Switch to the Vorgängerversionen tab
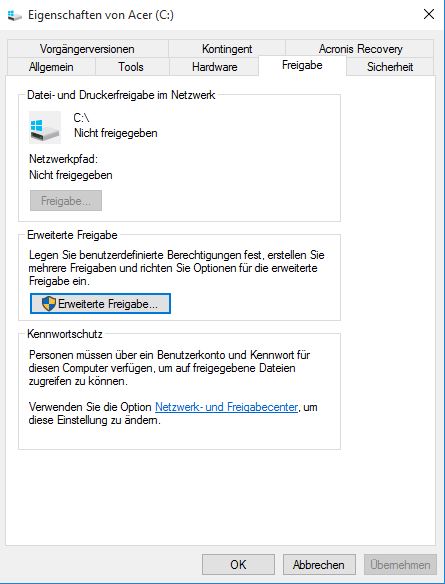Image resolution: width=445 pixels, height=584 pixels. coord(87,49)
